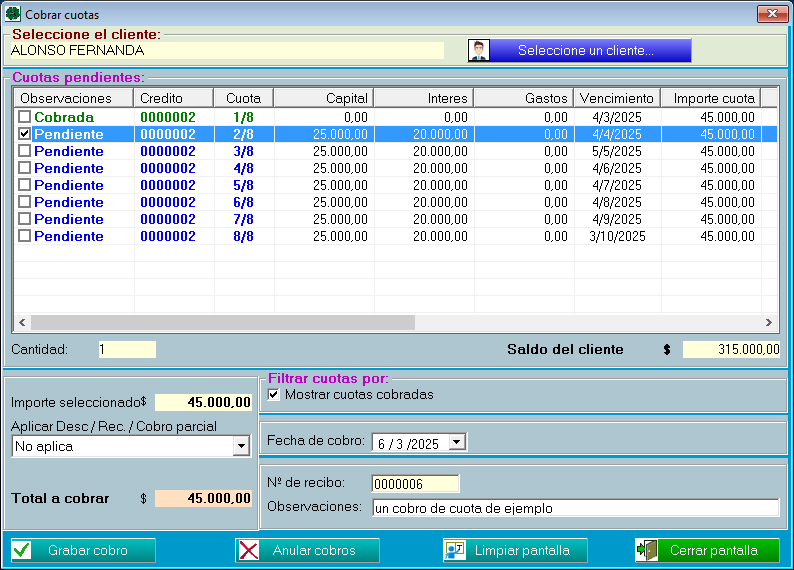Click the red X Anular cobros icon

coord(249,550)
